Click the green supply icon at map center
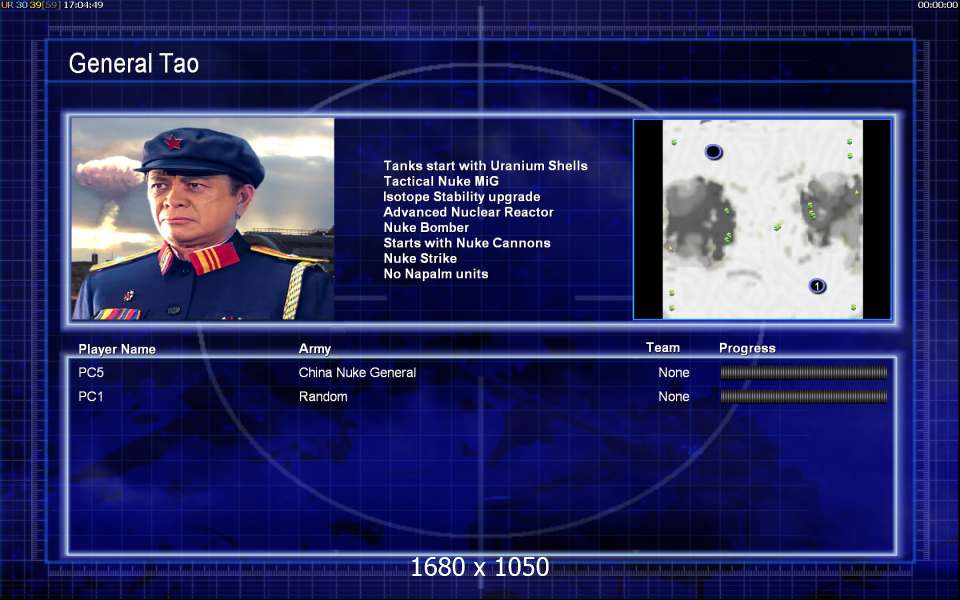Screen dimensions: 960x600 [x=777, y=227]
